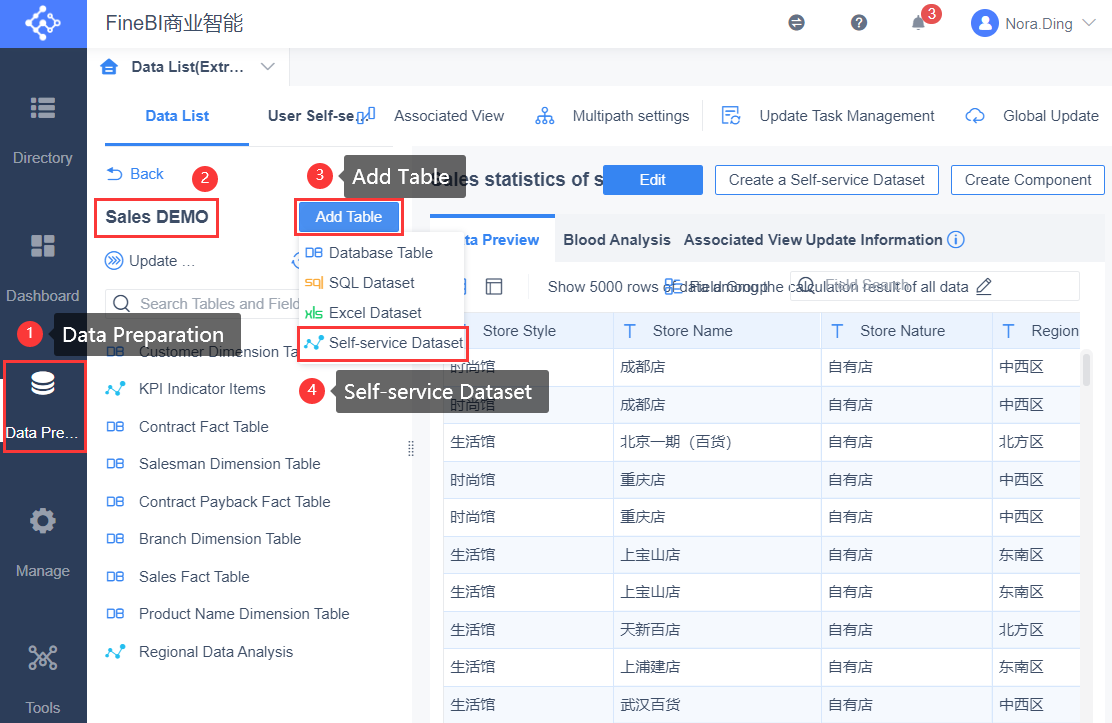The width and height of the screenshot is (1112, 723).
Task: Open the Add Table dropdown button
Action: pyautogui.click(x=349, y=217)
